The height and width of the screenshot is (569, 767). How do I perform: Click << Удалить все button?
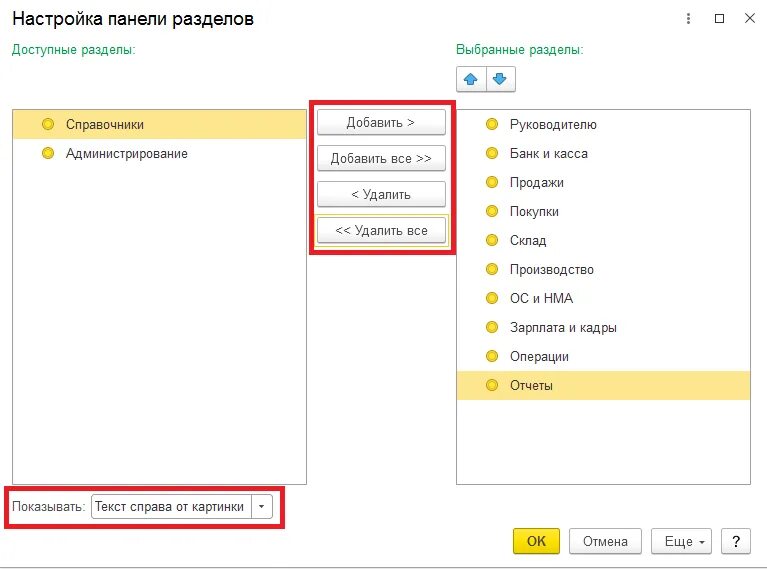pyautogui.click(x=381, y=230)
